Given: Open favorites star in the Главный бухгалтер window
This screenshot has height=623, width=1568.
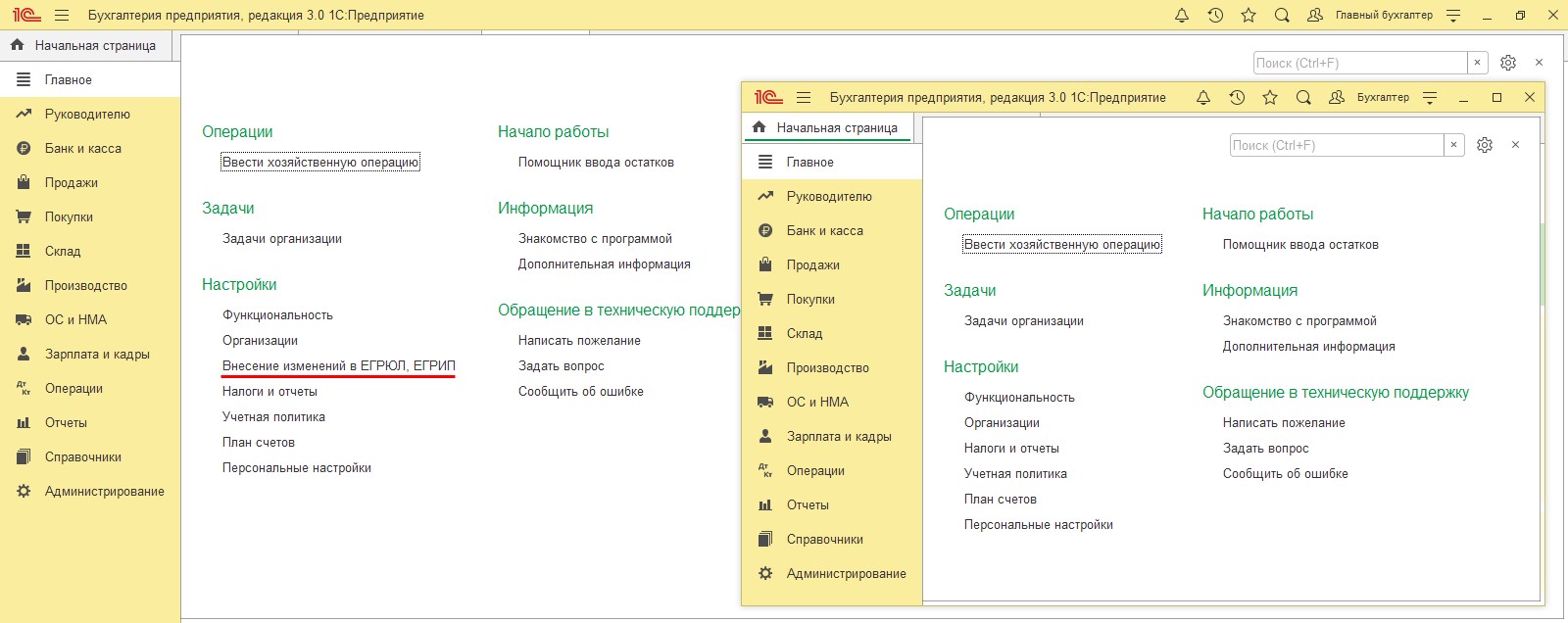Looking at the screenshot, I should tap(1249, 15).
